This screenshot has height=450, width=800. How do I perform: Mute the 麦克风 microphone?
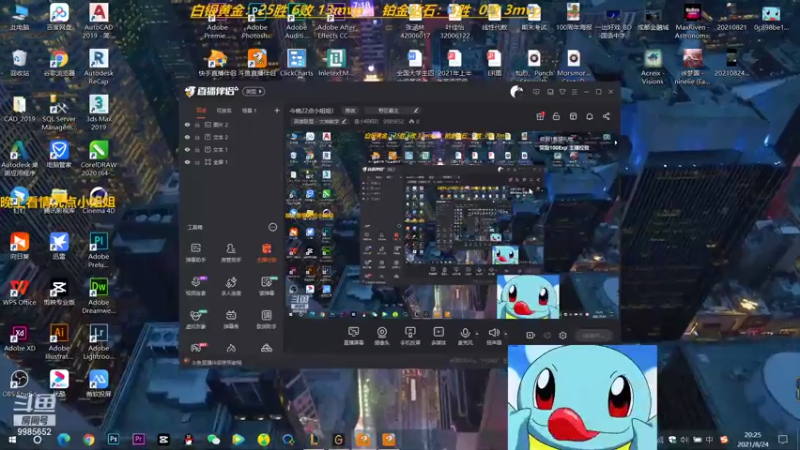tap(465, 336)
